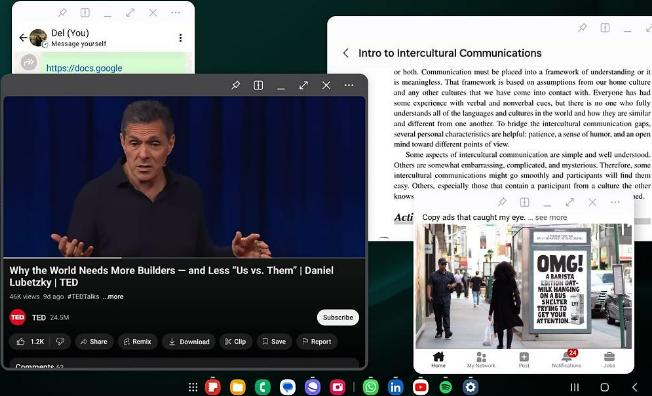Viewport: 652px width, 396px height.
Task: Tap the Back navigation button
Action: pos(635,387)
